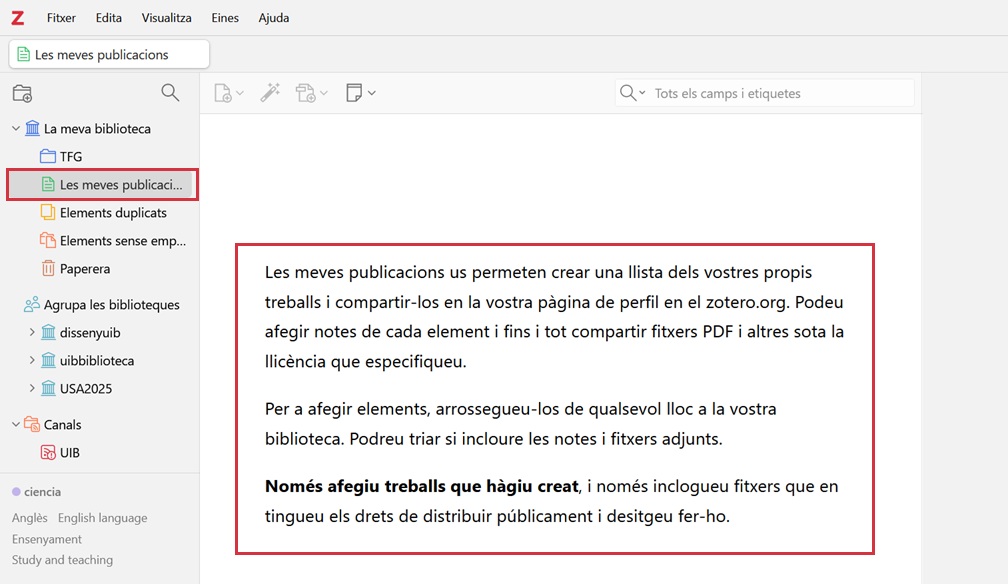1008x584 pixels.
Task: Click the Zotero Z logo icon
Action: 17,18
